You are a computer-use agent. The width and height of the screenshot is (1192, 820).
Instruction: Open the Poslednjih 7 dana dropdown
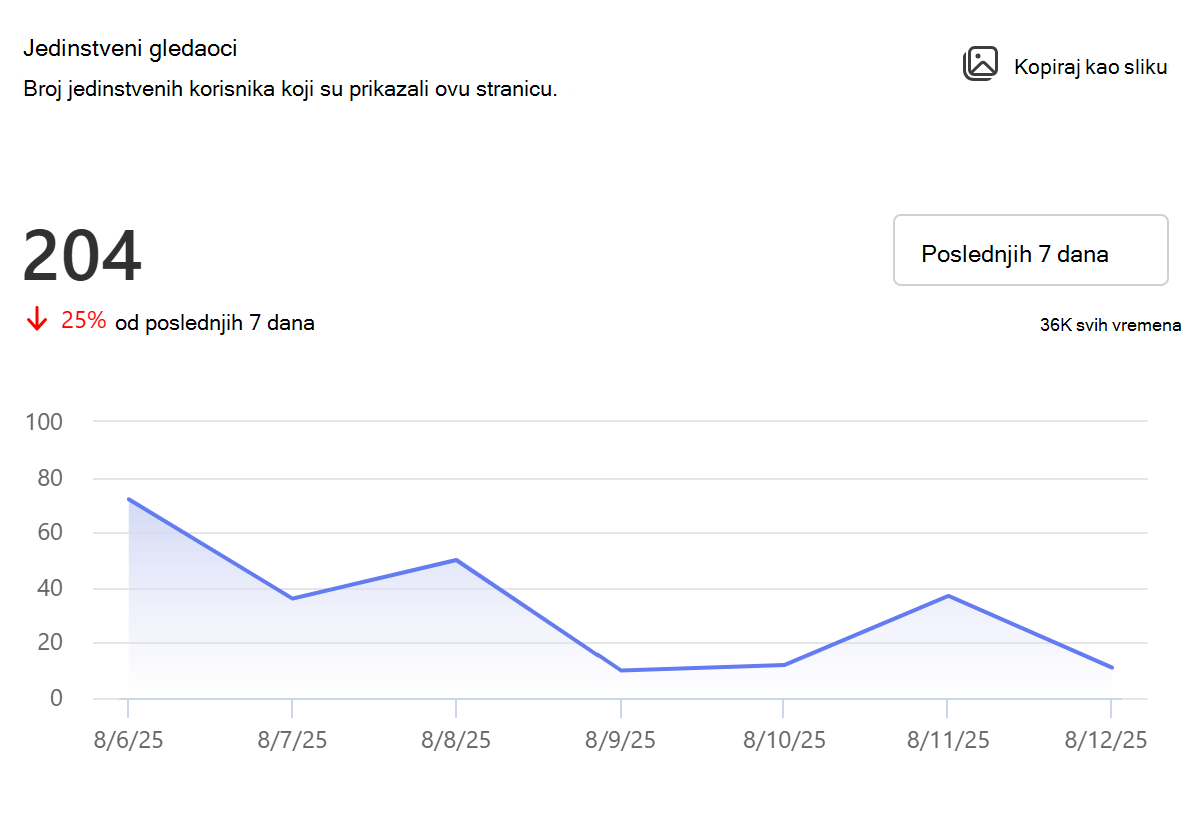tap(1030, 250)
